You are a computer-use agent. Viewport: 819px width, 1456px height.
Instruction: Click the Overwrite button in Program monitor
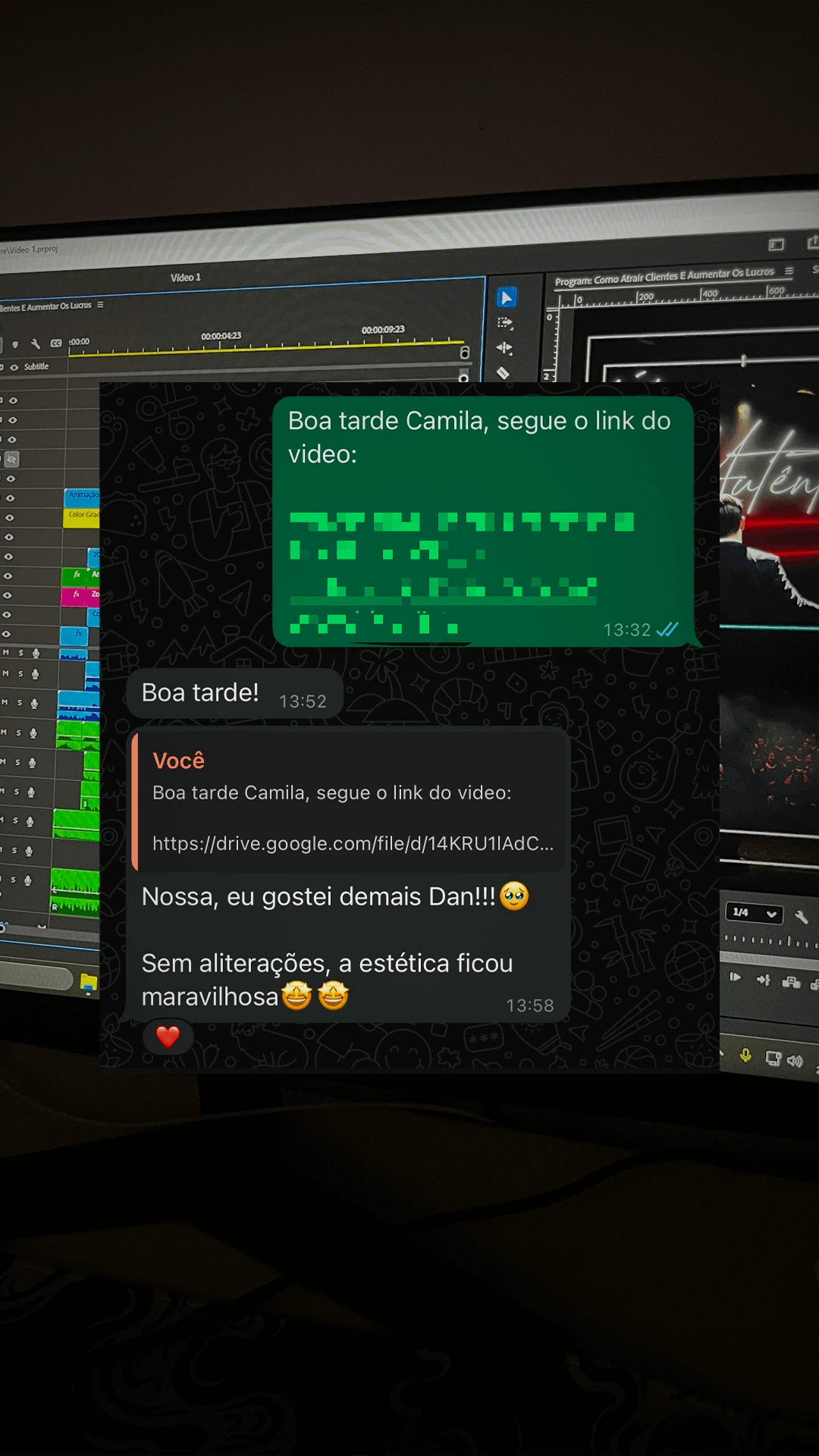(x=791, y=983)
